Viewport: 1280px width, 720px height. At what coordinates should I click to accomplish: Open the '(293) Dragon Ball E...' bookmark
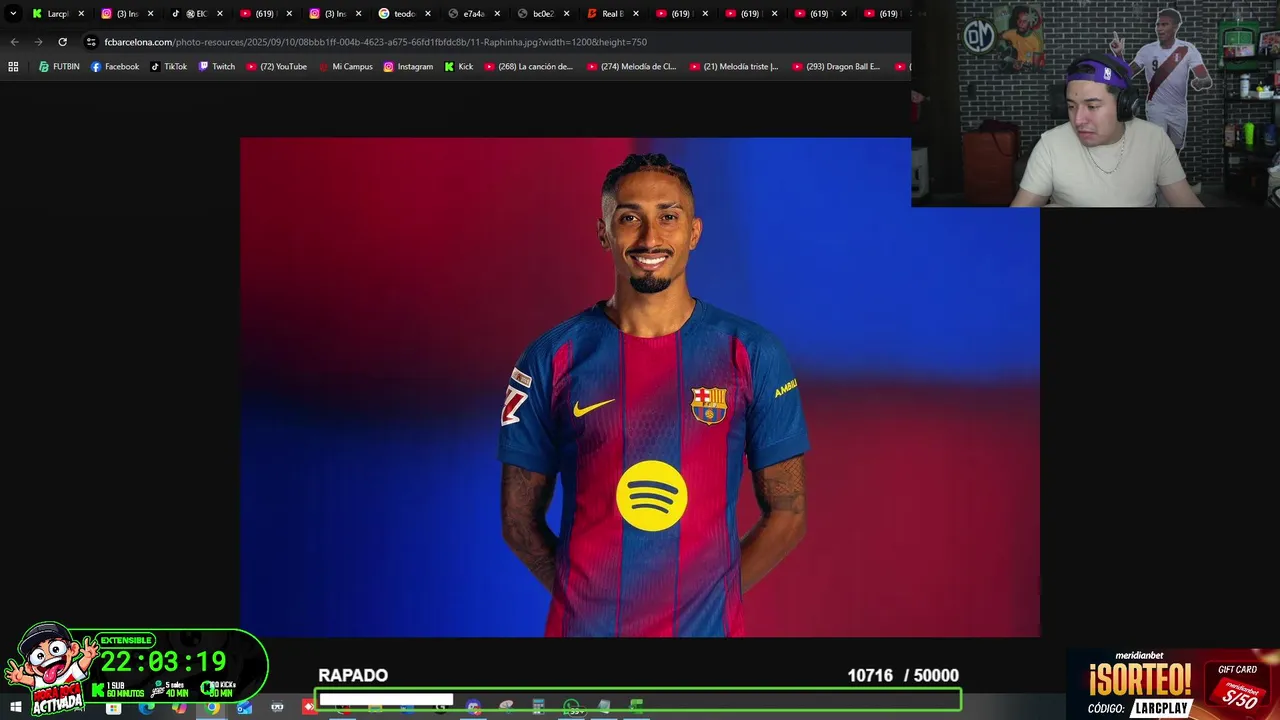click(x=837, y=67)
